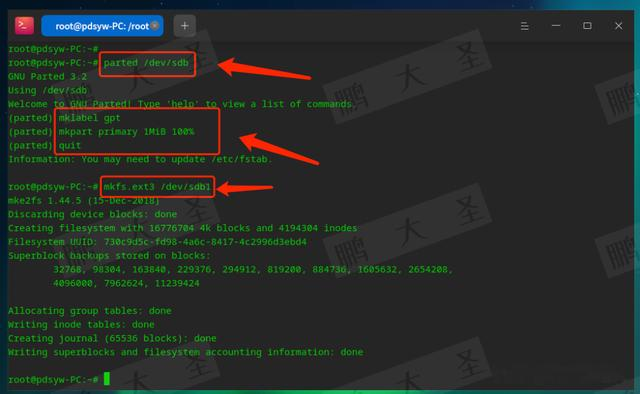Click the 'mklabel gpt' command text

(89, 118)
